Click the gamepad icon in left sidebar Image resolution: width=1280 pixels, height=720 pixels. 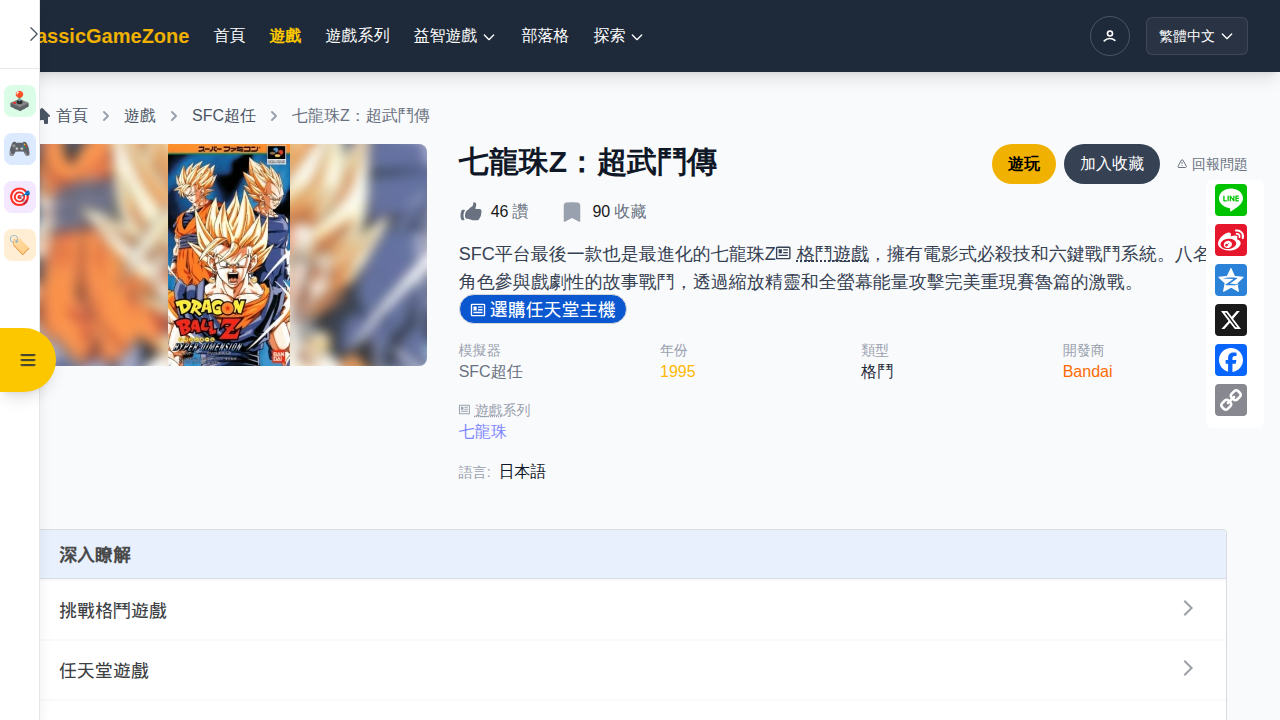[x=20, y=149]
